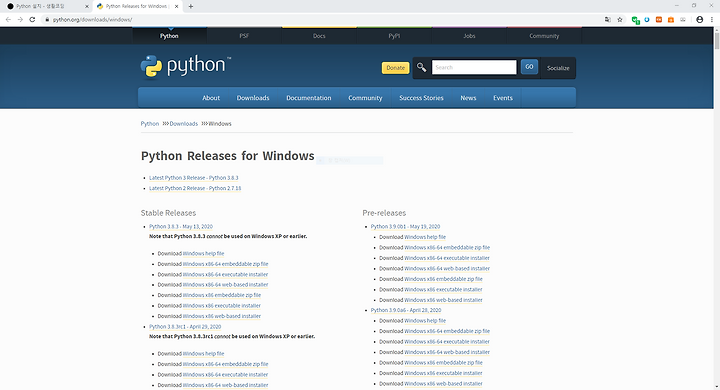Open the translate page icon in address bar
Screen dimensions: 720x390
click(608, 19)
